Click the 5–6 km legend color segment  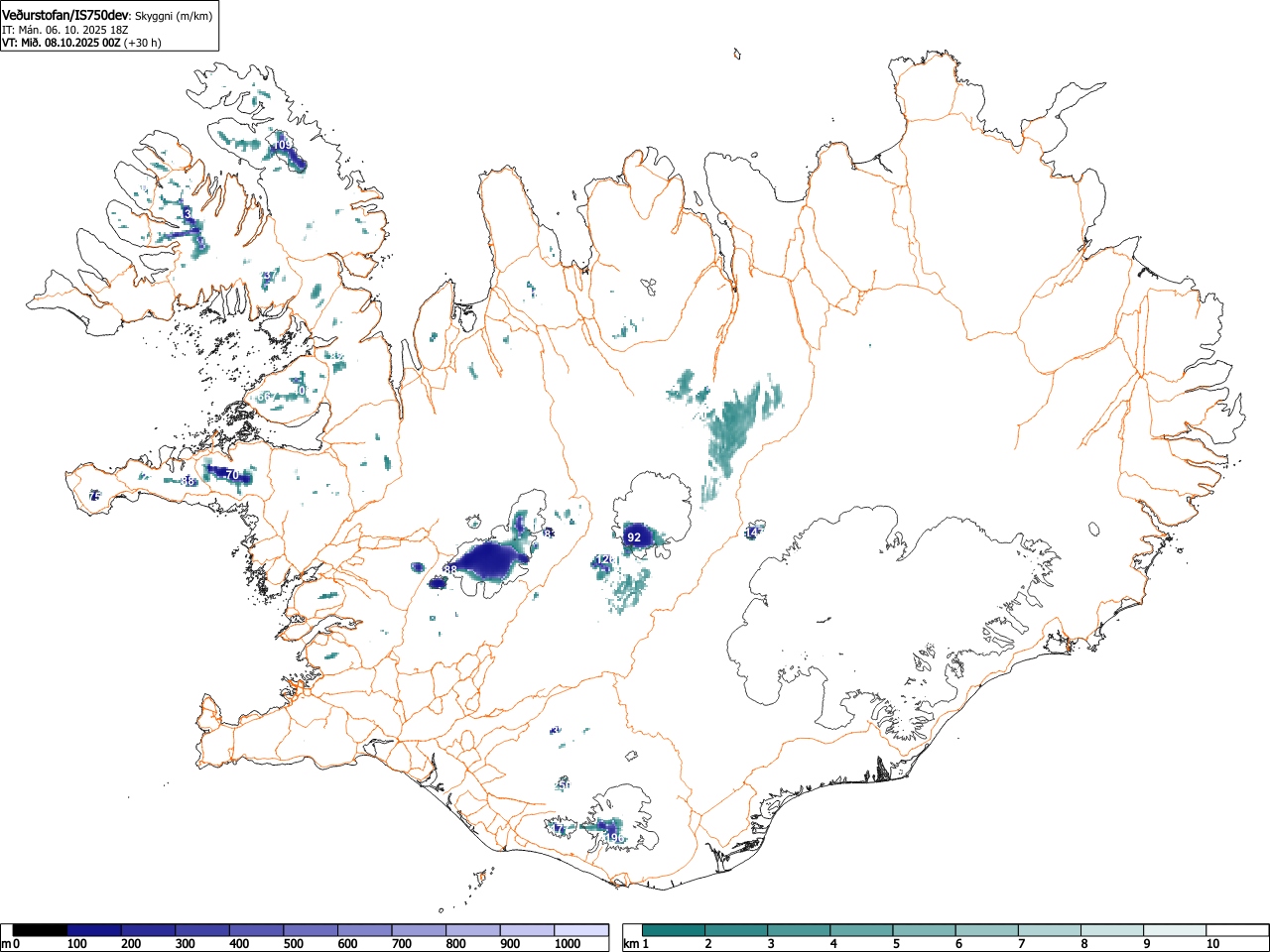tap(926, 930)
